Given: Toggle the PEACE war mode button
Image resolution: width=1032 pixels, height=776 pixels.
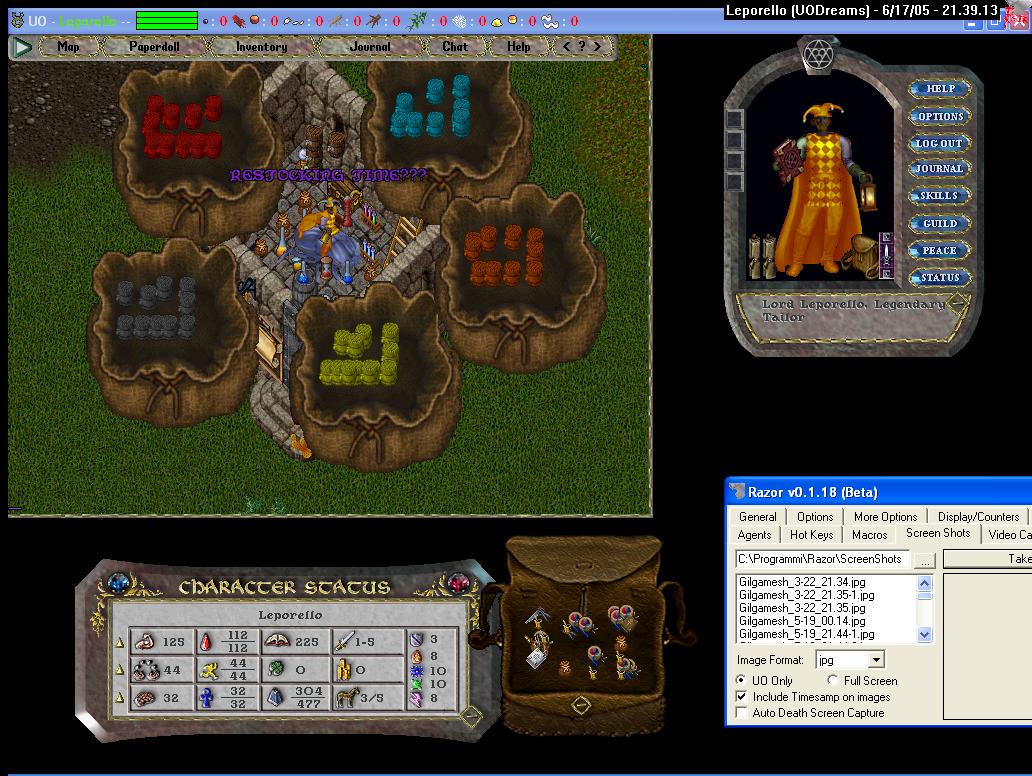Looking at the screenshot, I should click(x=939, y=250).
